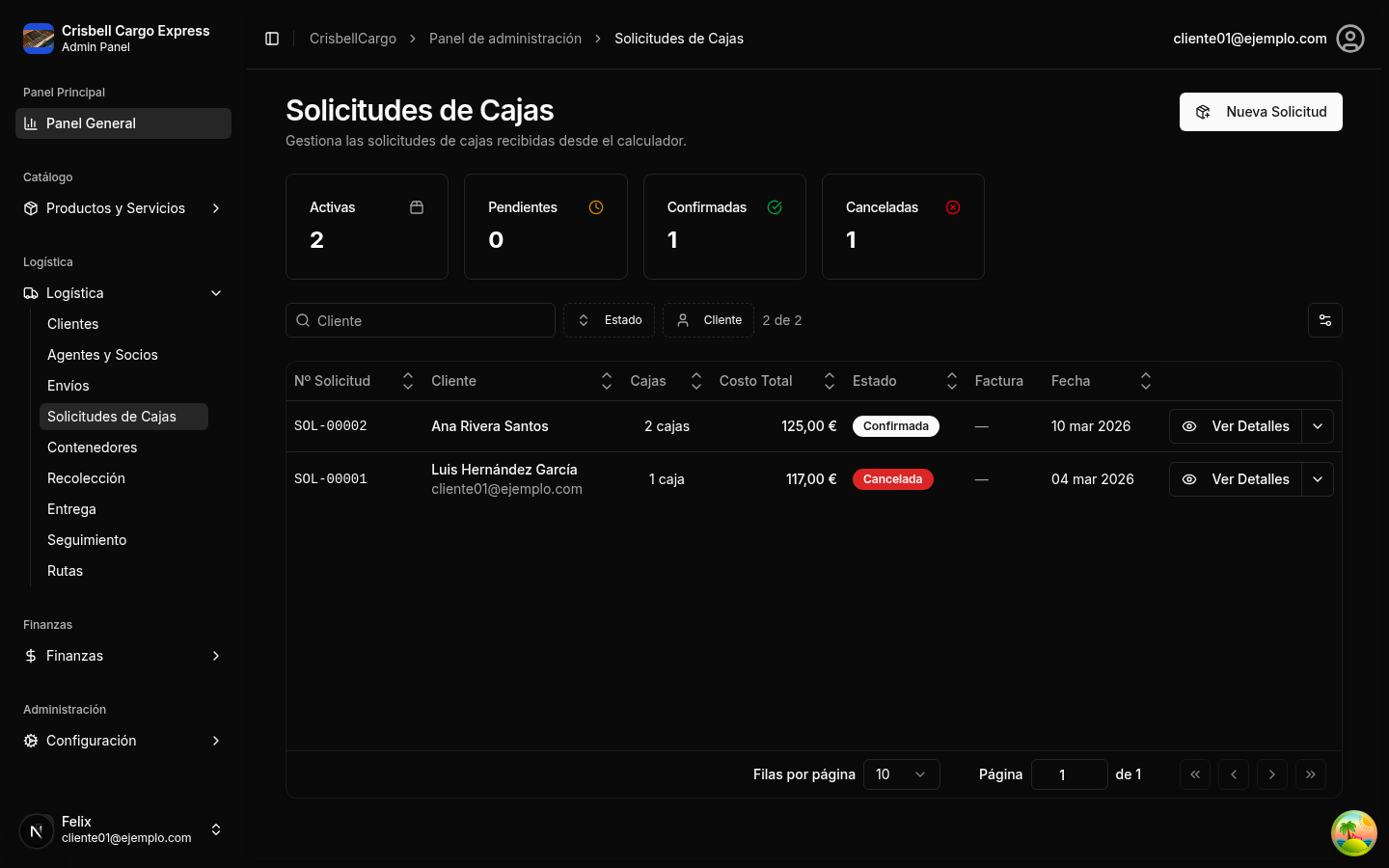Click the red cancel icon on Canceladas card
The width and height of the screenshot is (1389, 868).
953,206
